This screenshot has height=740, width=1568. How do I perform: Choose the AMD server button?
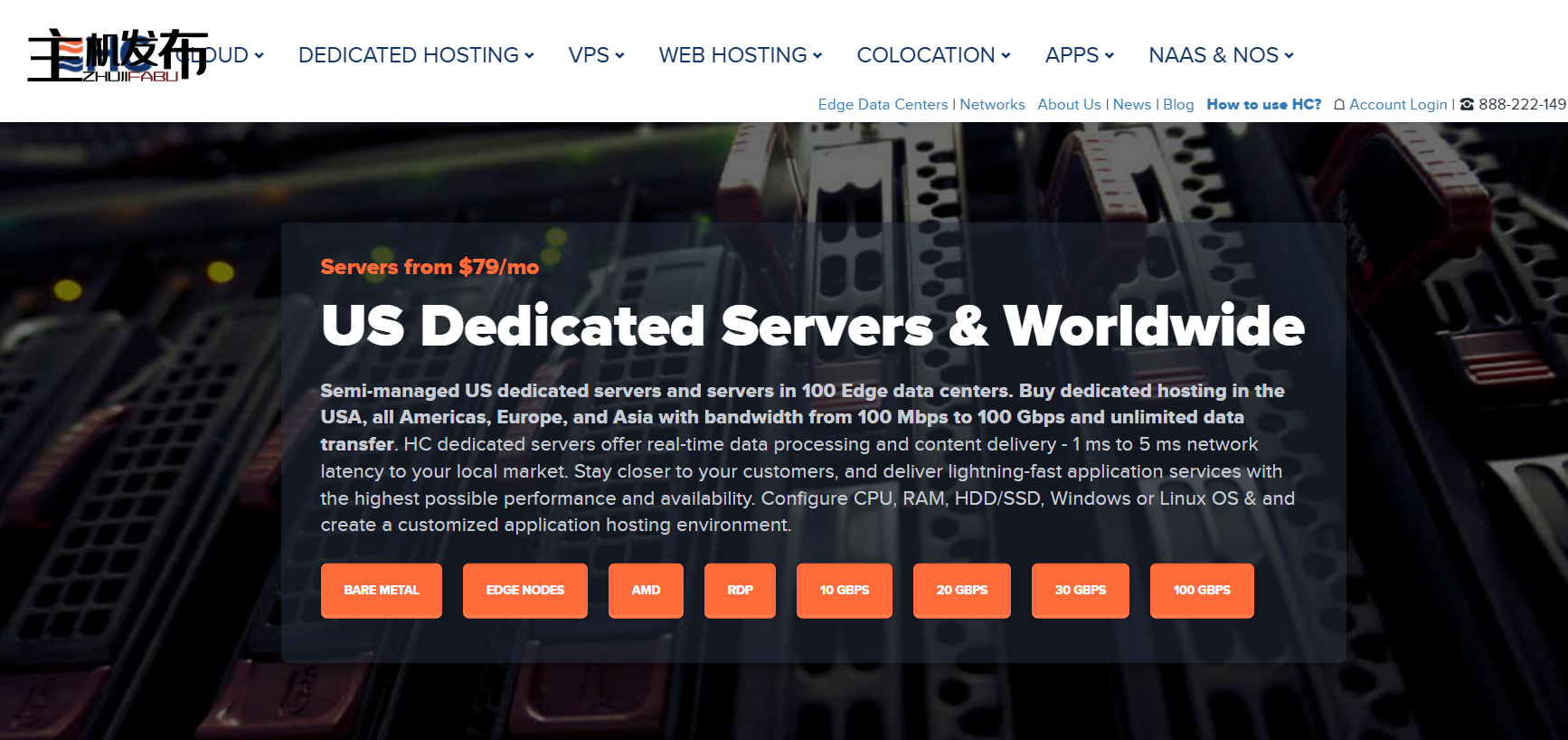646,590
